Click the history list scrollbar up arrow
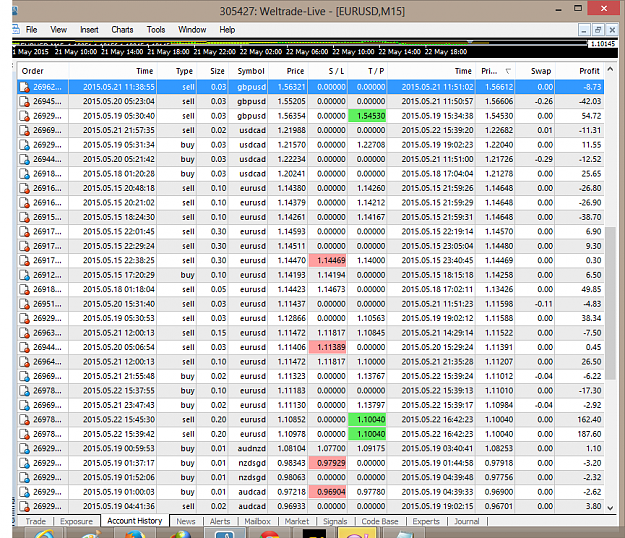 point(610,69)
